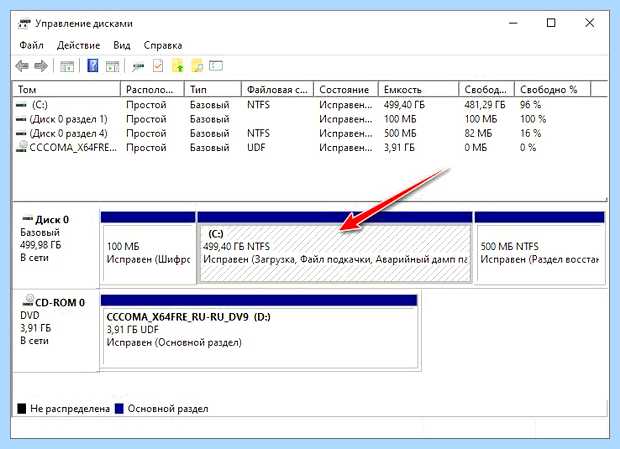Open the blue Help question-mark icon
Image resolution: width=620 pixels, height=449 pixels.
(93, 66)
